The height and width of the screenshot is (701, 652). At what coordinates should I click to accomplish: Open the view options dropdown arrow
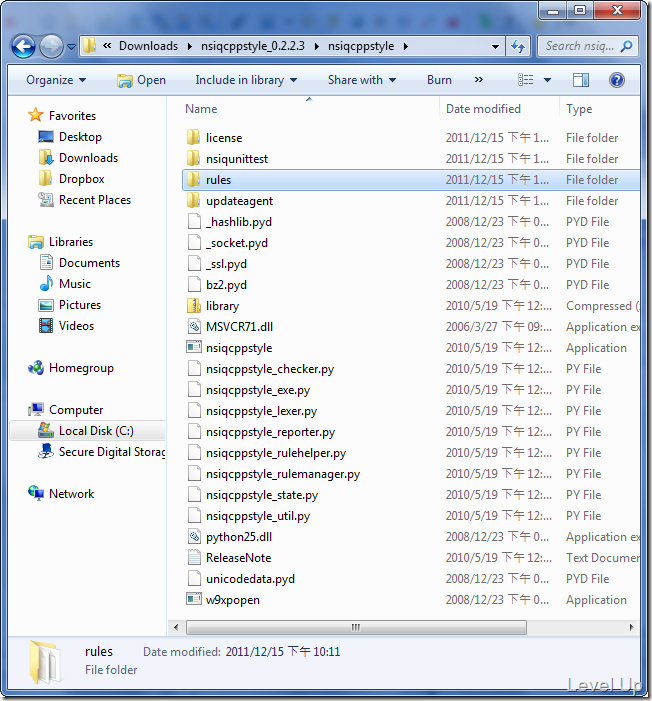pos(547,80)
